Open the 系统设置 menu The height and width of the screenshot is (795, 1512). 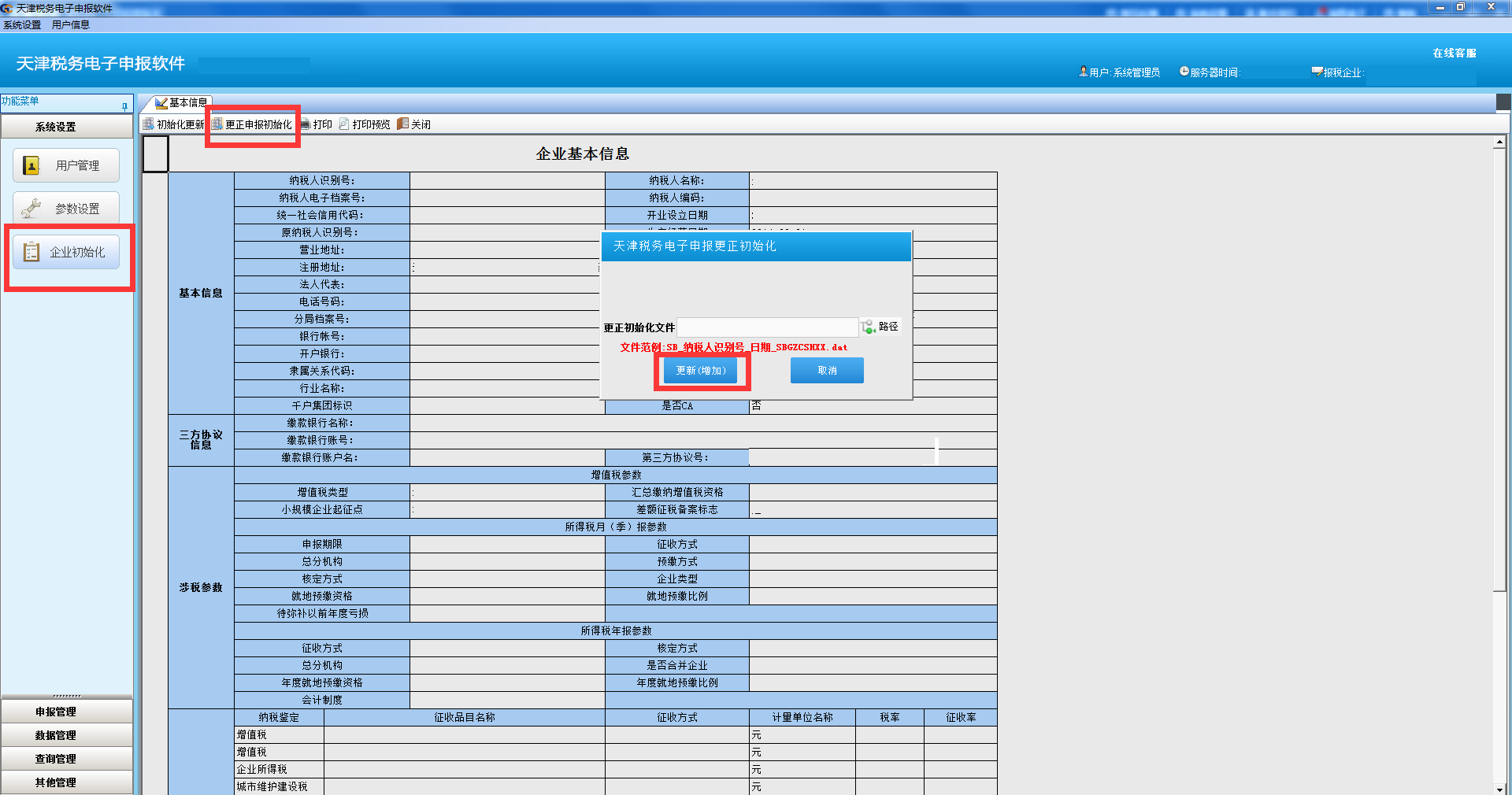[22, 25]
